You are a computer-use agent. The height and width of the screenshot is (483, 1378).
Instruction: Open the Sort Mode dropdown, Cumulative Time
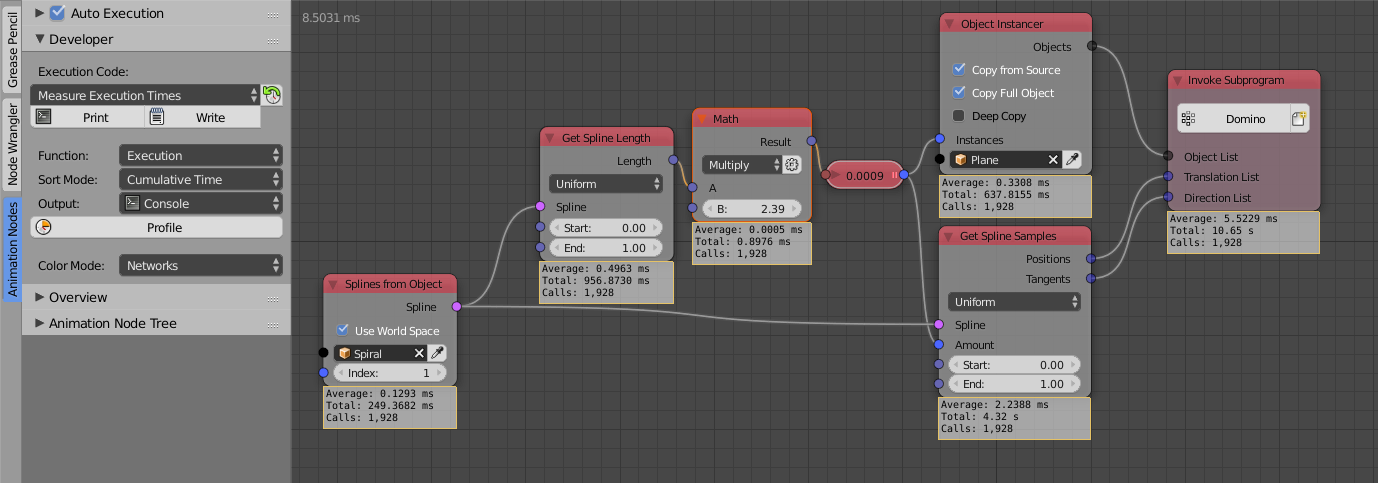point(200,179)
